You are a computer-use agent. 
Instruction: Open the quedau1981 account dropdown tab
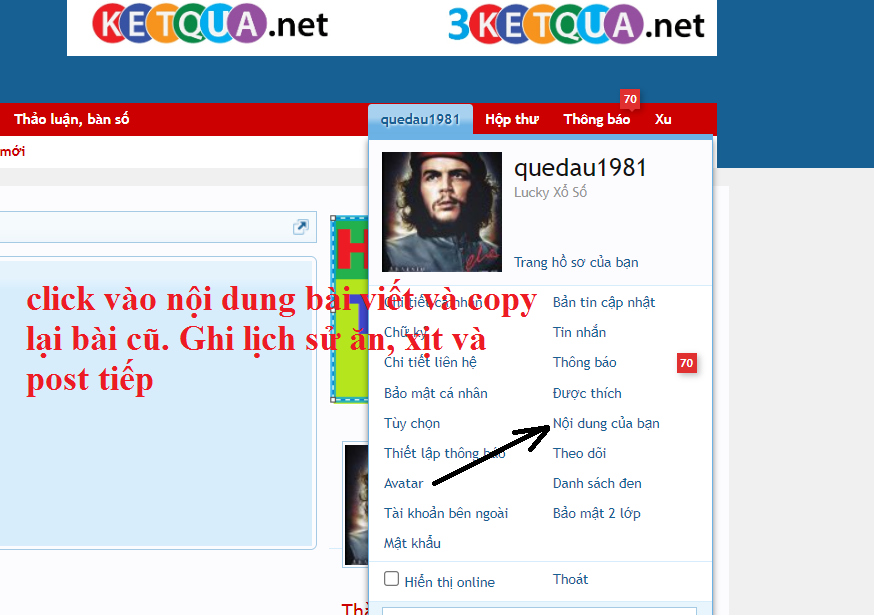point(420,119)
